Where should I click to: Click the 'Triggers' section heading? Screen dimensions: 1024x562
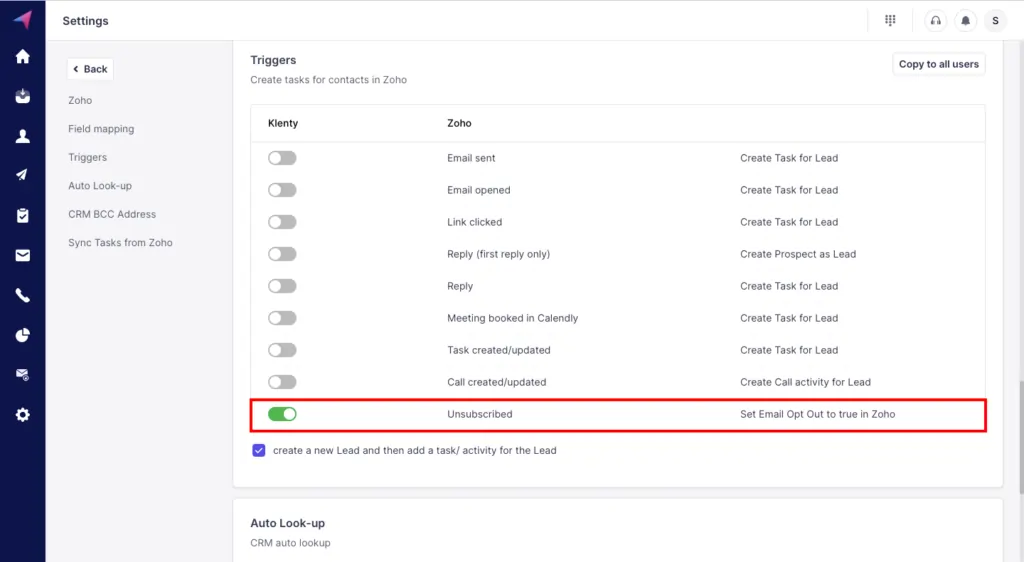[273, 60]
